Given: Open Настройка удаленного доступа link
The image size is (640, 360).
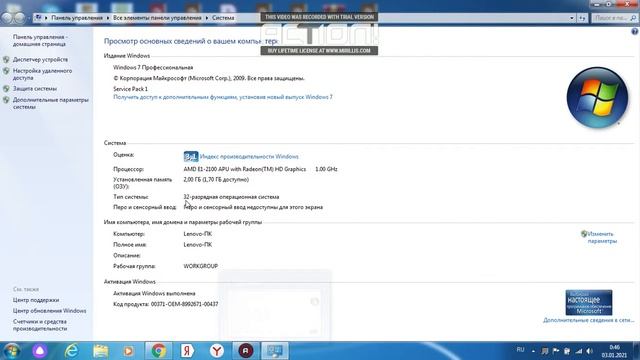Looking at the screenshot, I should click(x=42, y=74).
